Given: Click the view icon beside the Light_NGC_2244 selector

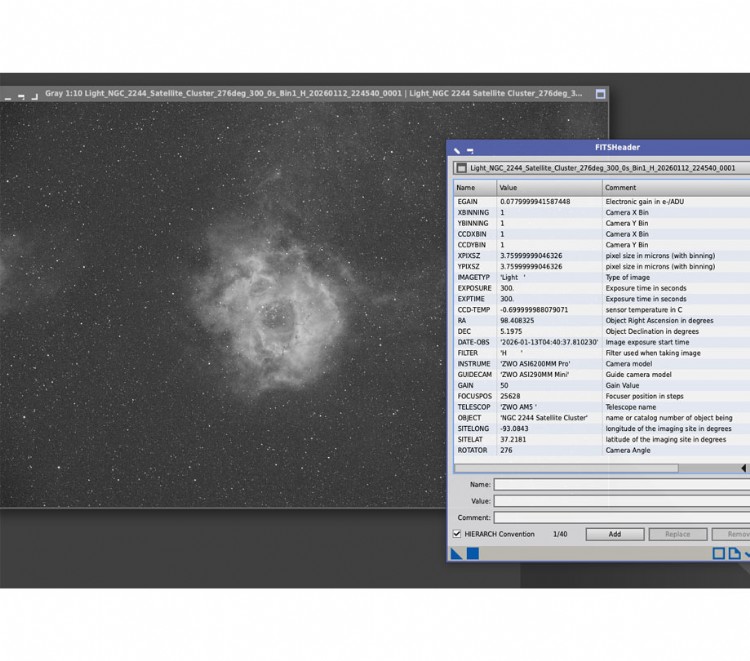Looking at the screenshot, I should [x=461, y=168].
